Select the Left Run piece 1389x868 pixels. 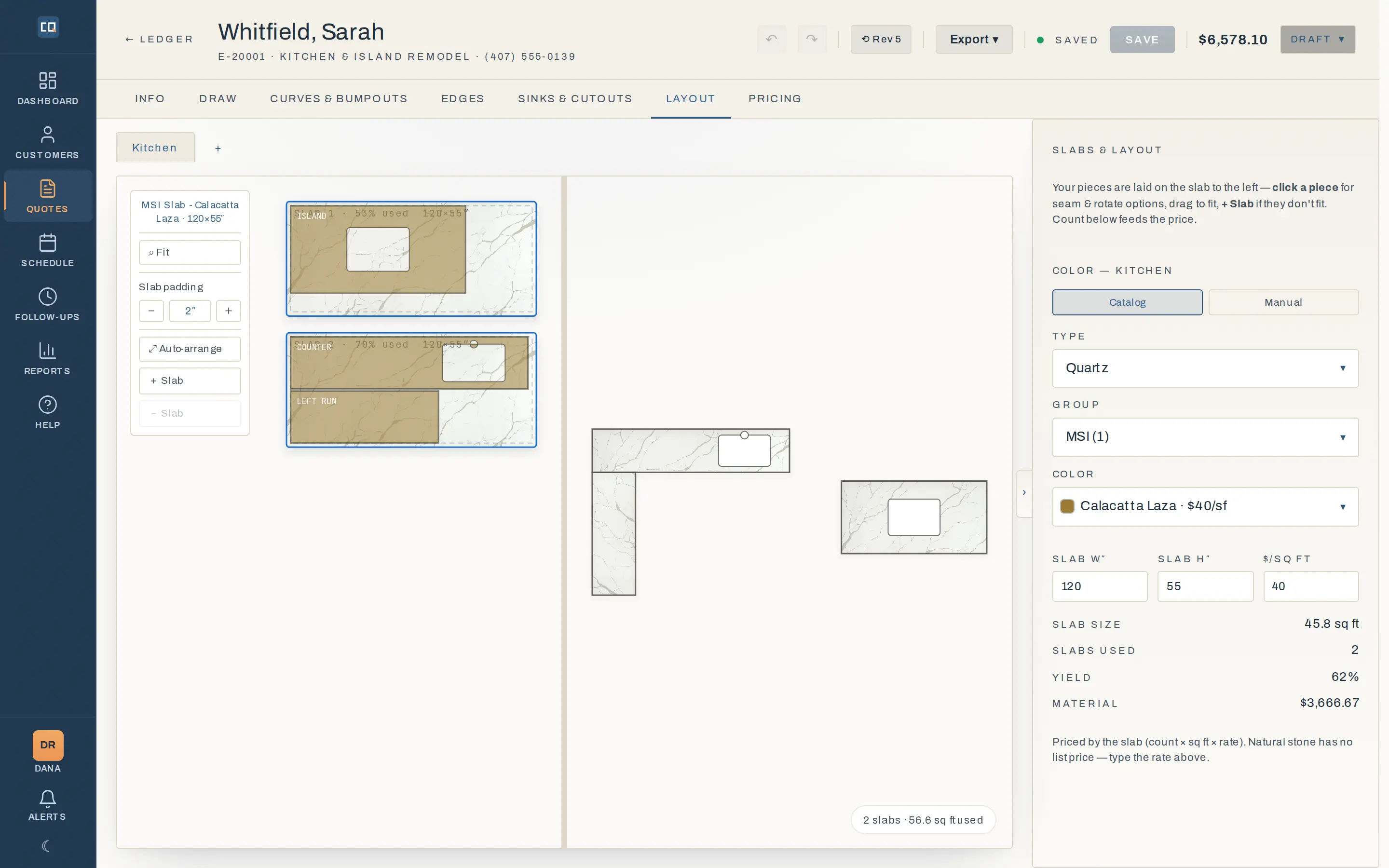pos(364,417)
